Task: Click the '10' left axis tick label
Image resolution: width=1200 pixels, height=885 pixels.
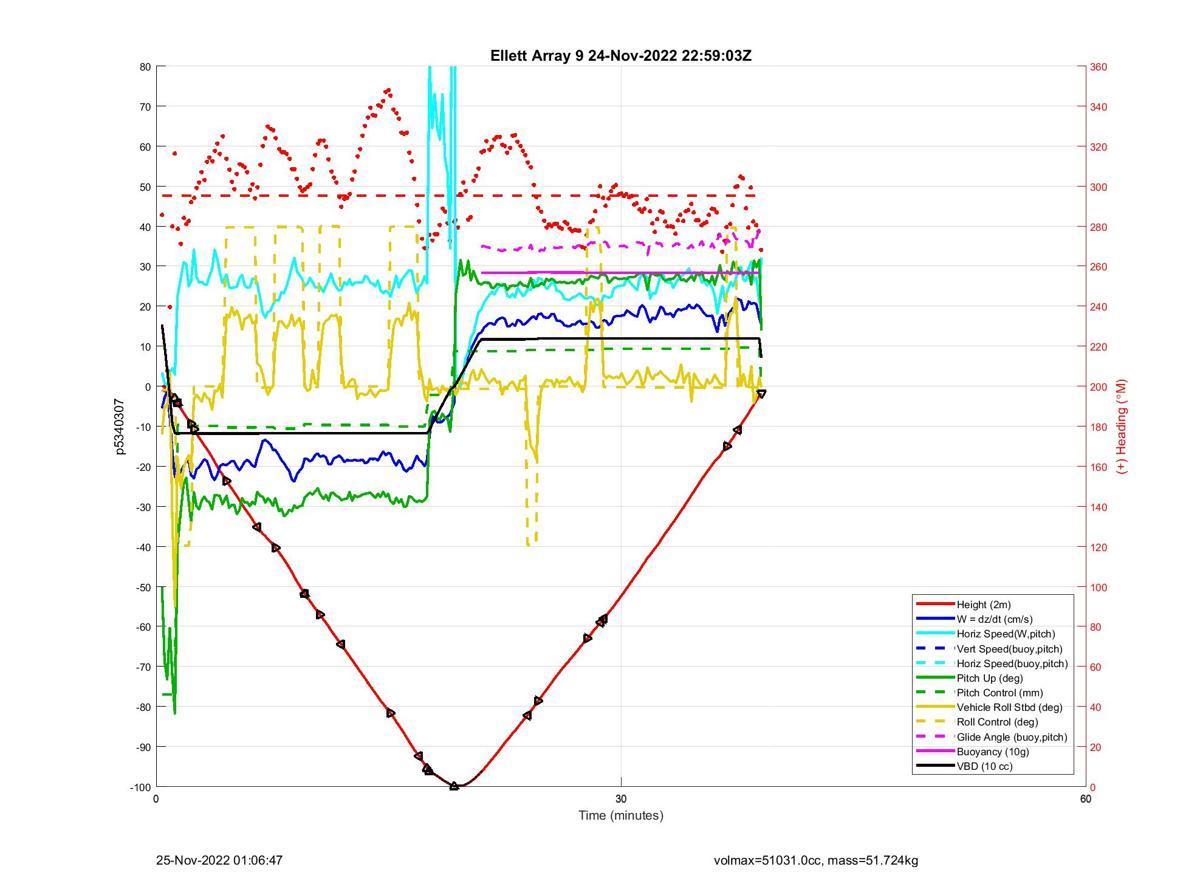Action: [x=145, y=347]
